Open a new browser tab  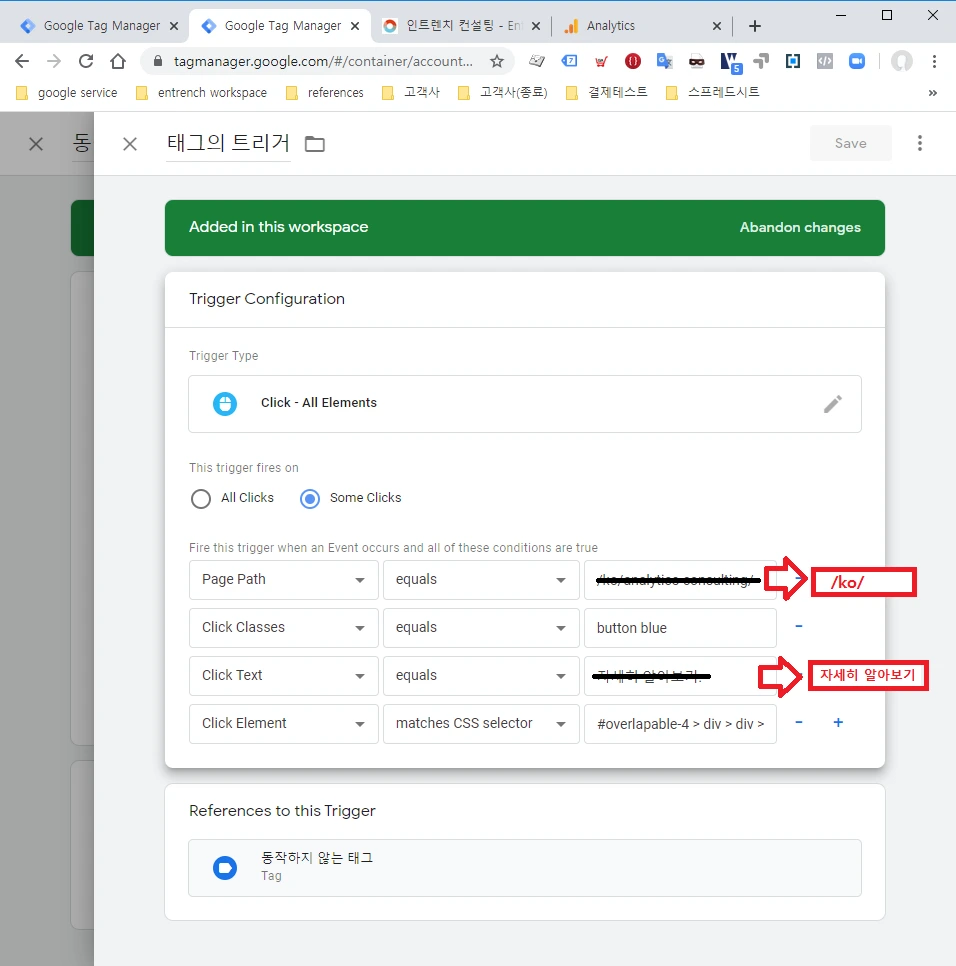coord(755,26)
